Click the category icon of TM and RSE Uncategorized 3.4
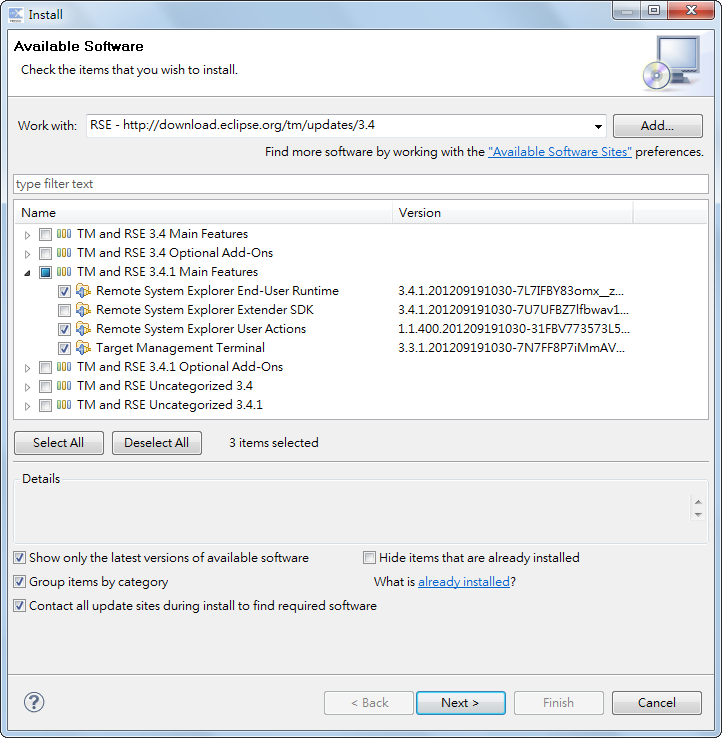This screenshot has width=722, height=738. (x=64, y=386)
